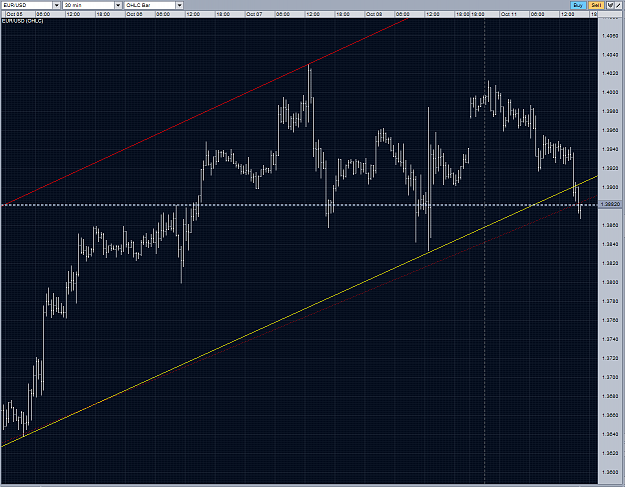Screen dimensions: 625x487
Task: Open the OHLC Bar chart type dropdown arrow
Action: coord(180,5)
